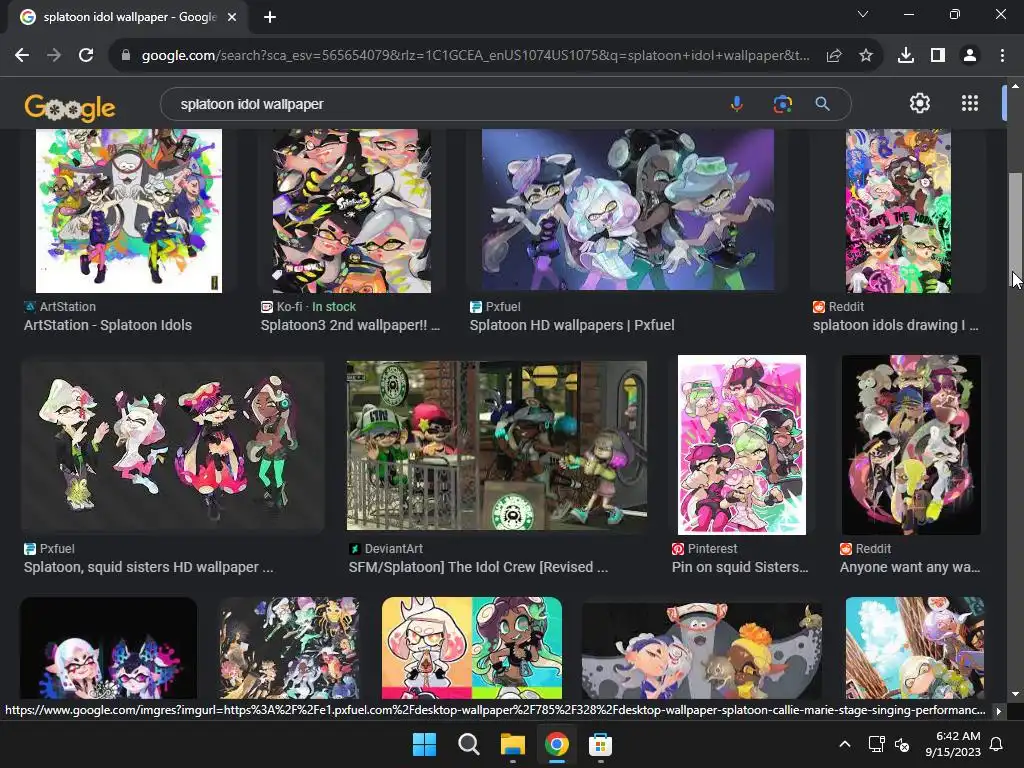Open Pinterest squid Sisters pin thumbnail
The height and width of the screenshot is (768, 1024).
point(742,445)
